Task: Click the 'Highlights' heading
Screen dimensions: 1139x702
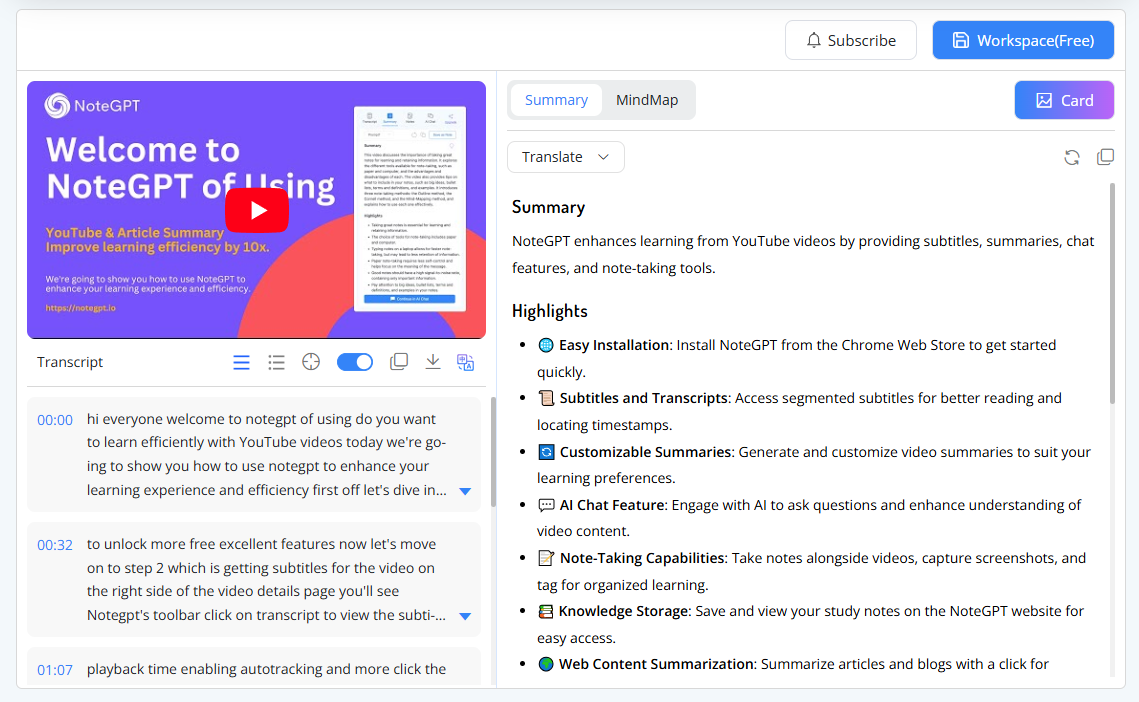Action: (550, 311)
